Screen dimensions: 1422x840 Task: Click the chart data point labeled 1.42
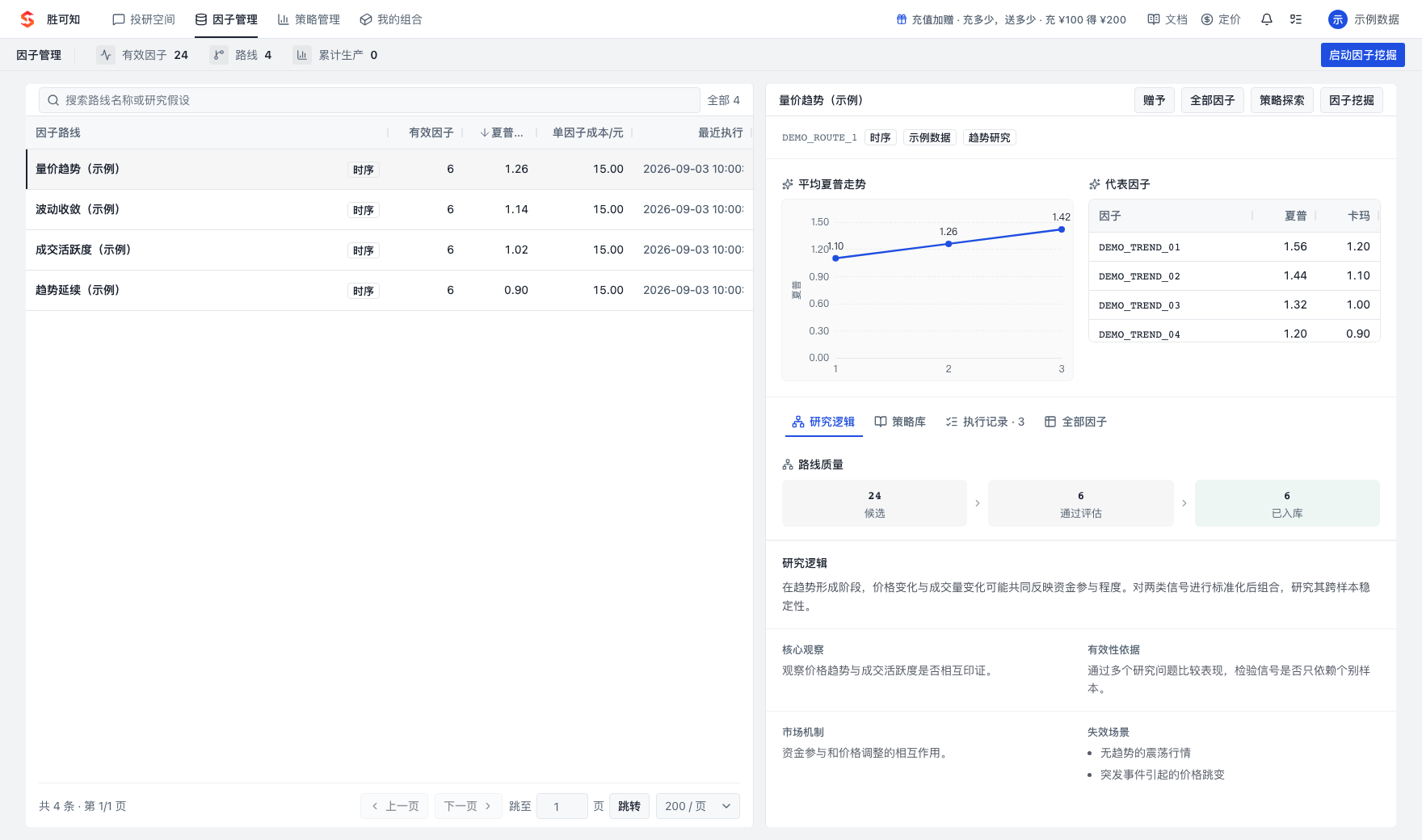pyautogui.click(x=1062, y=229)
